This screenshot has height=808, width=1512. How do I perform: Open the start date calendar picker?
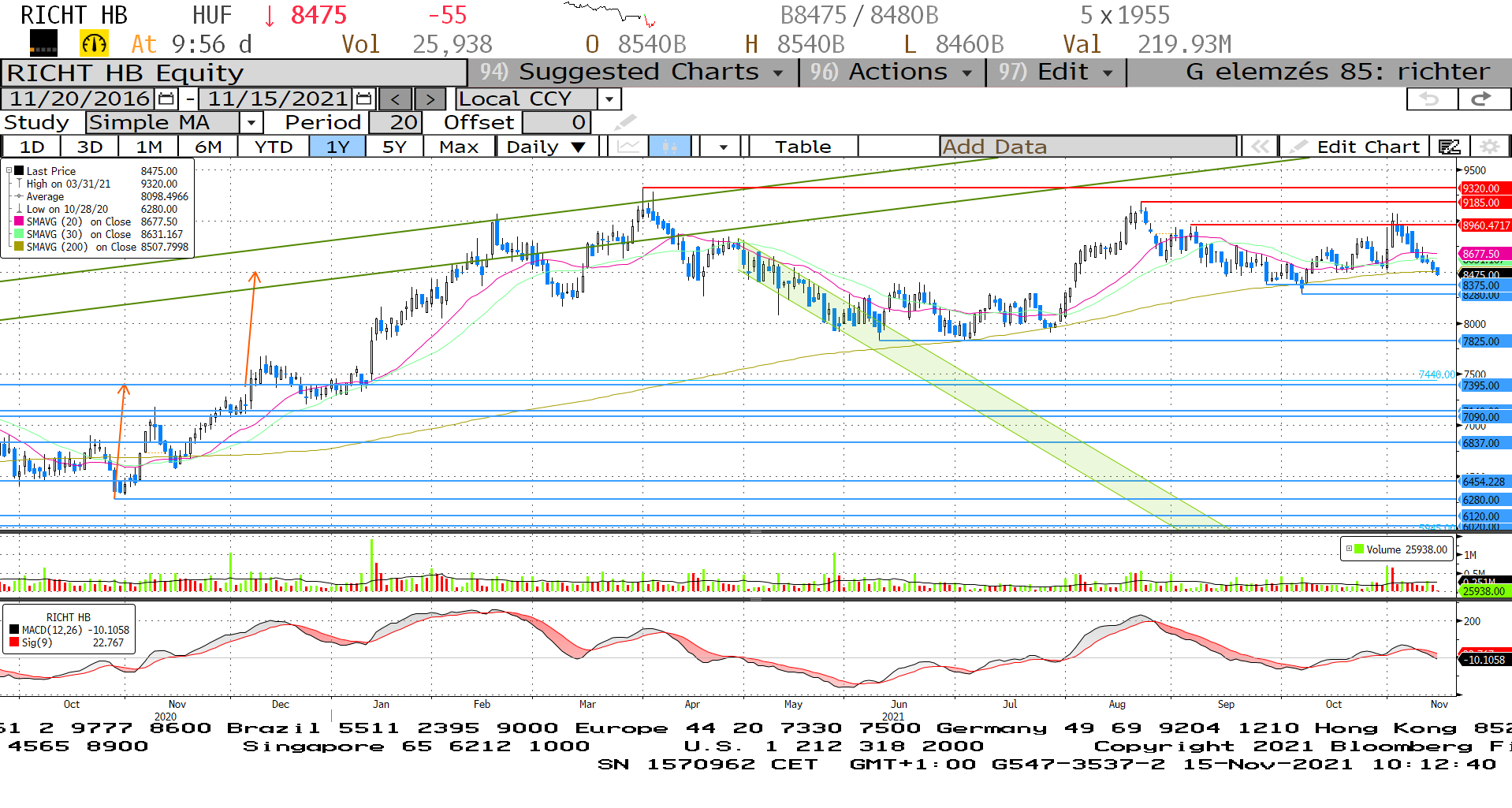pyautogui.click(x=166, y=99)
